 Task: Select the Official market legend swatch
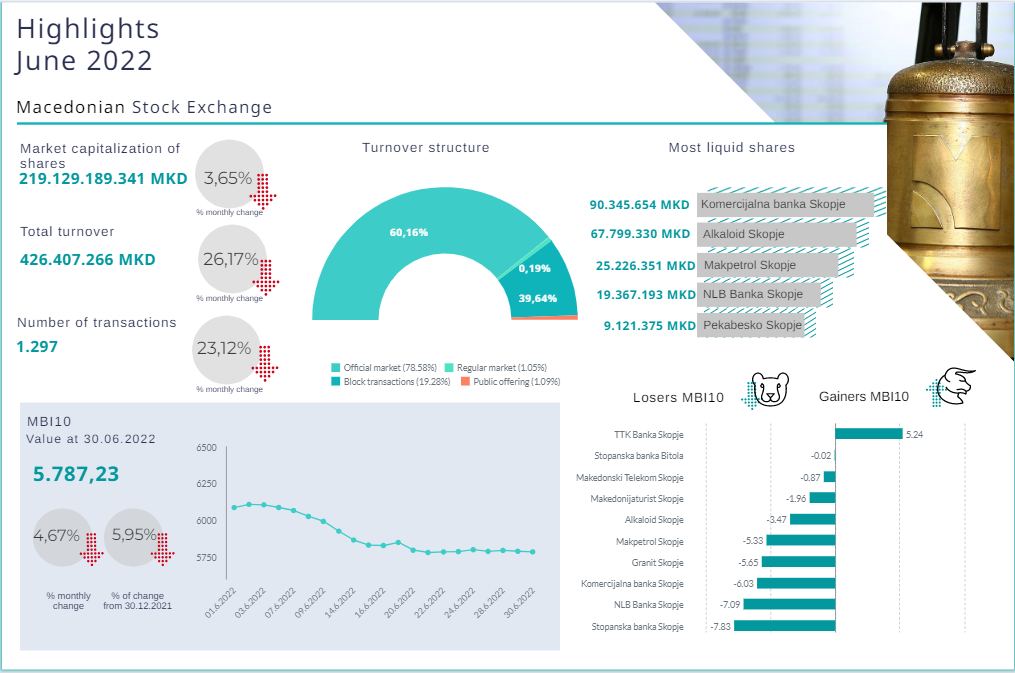tap(336, 368)
